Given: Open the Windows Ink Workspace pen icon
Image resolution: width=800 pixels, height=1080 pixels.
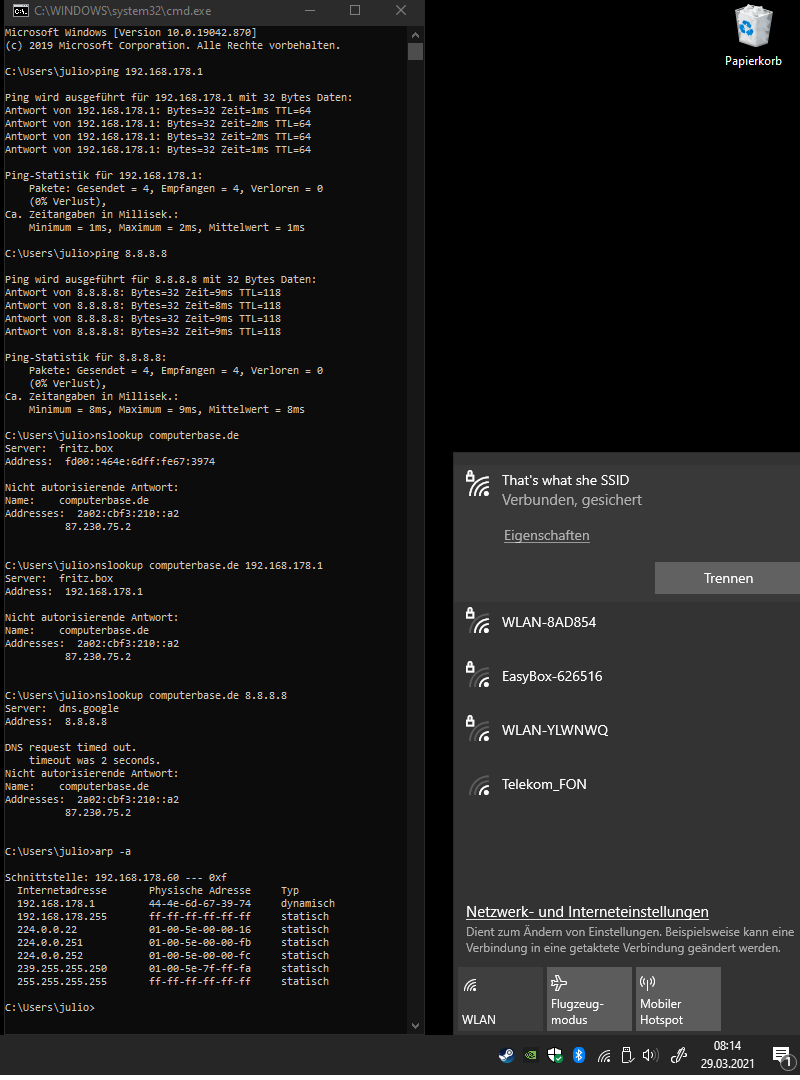Looking at the screenshot, I should click(x=679, y=1055).
